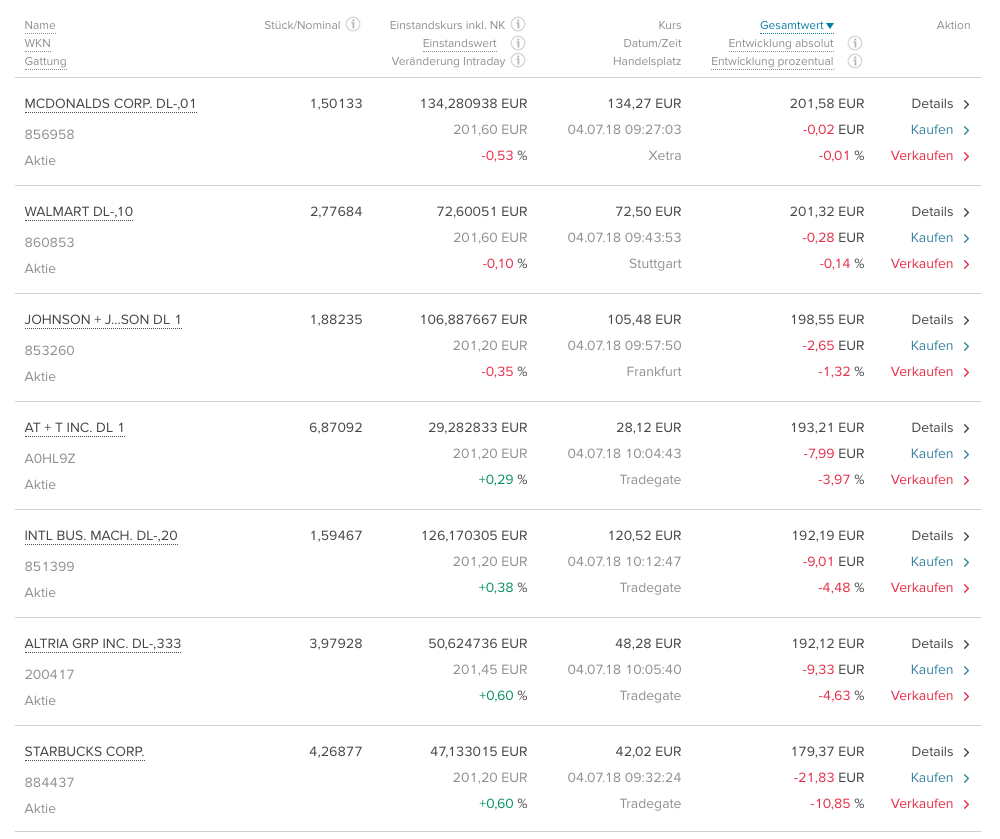Select WKN 856958 text
This screenshot has height=839, width=1000.
pyautogui.click(x=49, y=135)
